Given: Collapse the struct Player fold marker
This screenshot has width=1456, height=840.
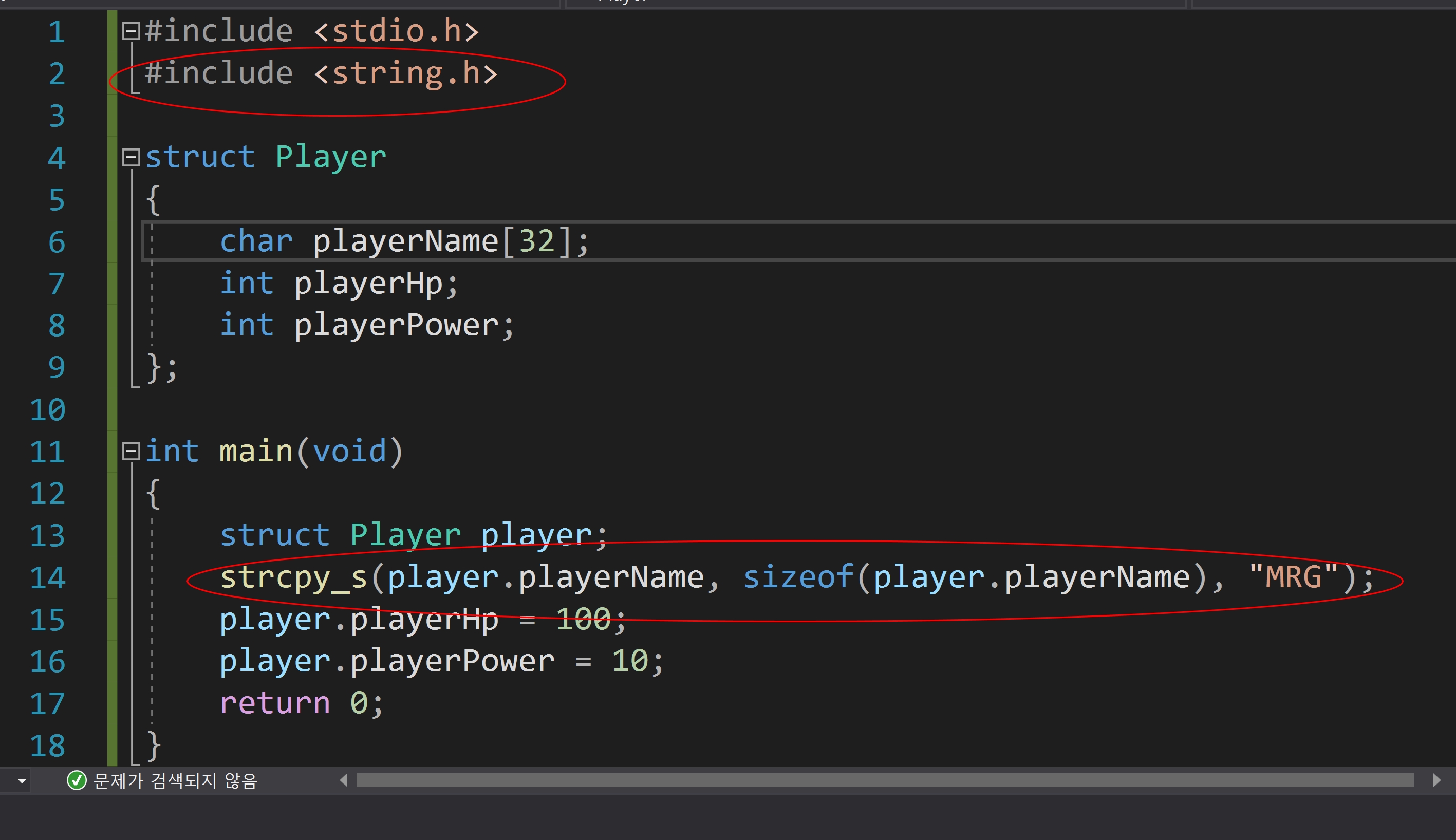Looking at the screenshot, I should pyautogui.click(x=132, y=157).
